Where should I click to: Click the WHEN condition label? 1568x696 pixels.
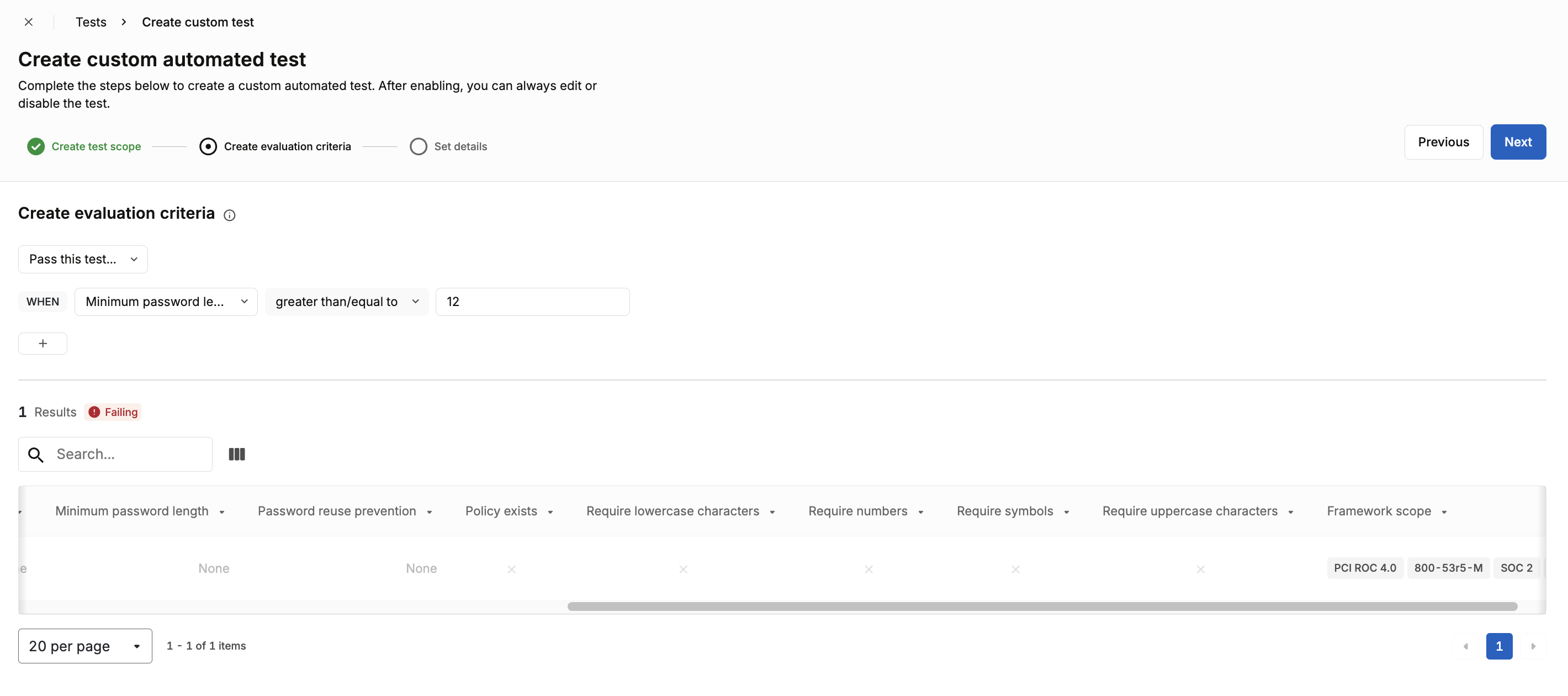(x=43, y=302)
